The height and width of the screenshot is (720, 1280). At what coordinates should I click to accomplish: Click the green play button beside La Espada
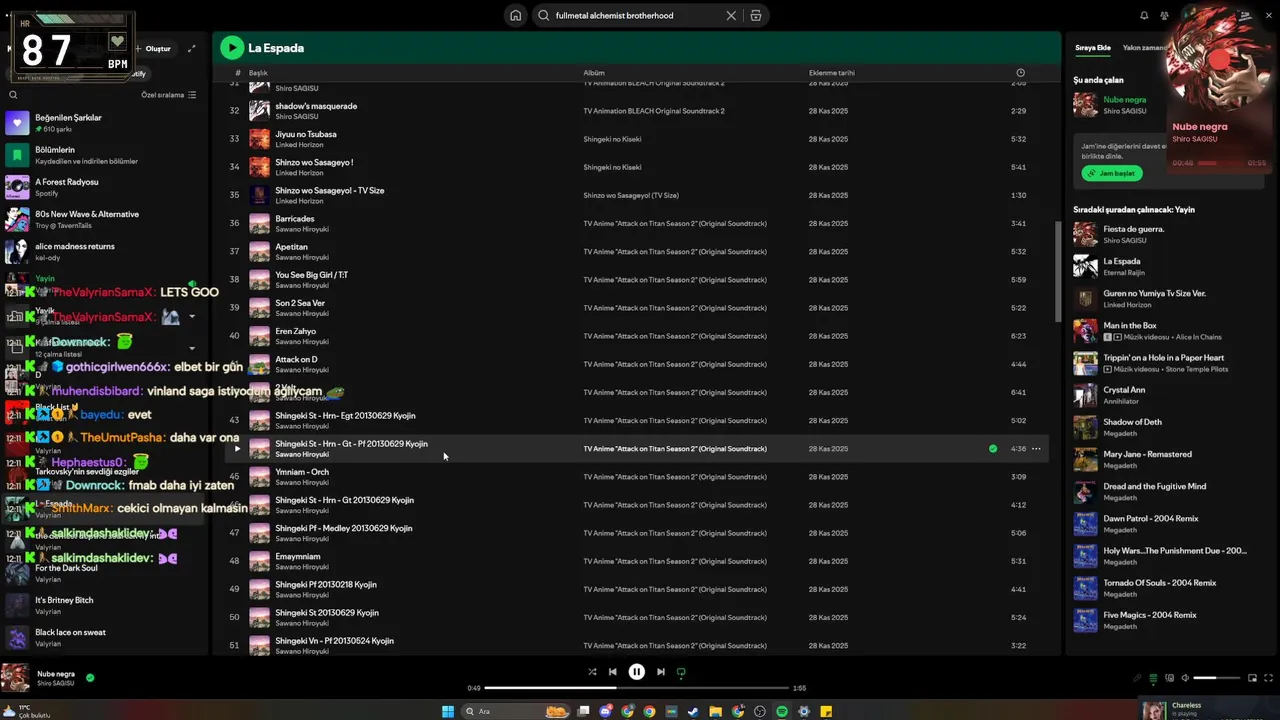[232, 47]
